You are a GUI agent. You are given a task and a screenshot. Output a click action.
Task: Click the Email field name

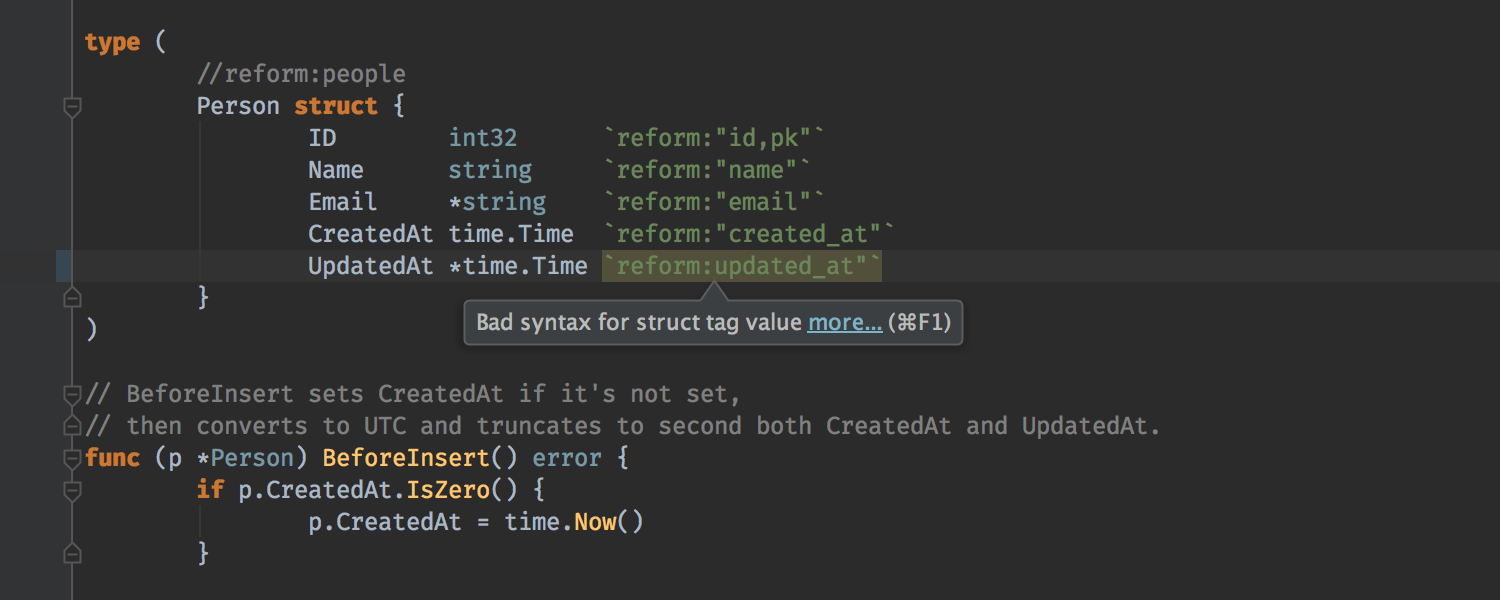click(x=343, y=202)
